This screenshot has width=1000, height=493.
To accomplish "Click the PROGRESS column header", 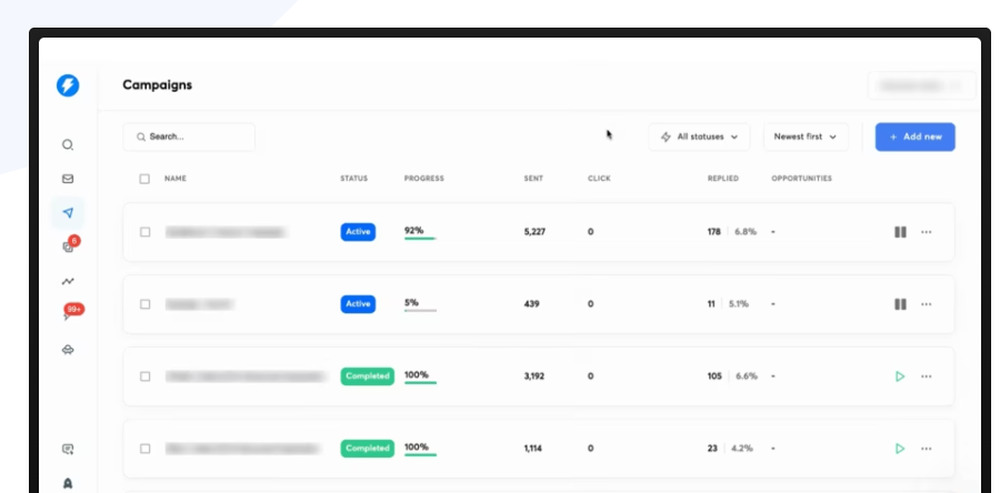I will (x=424, y=179).
